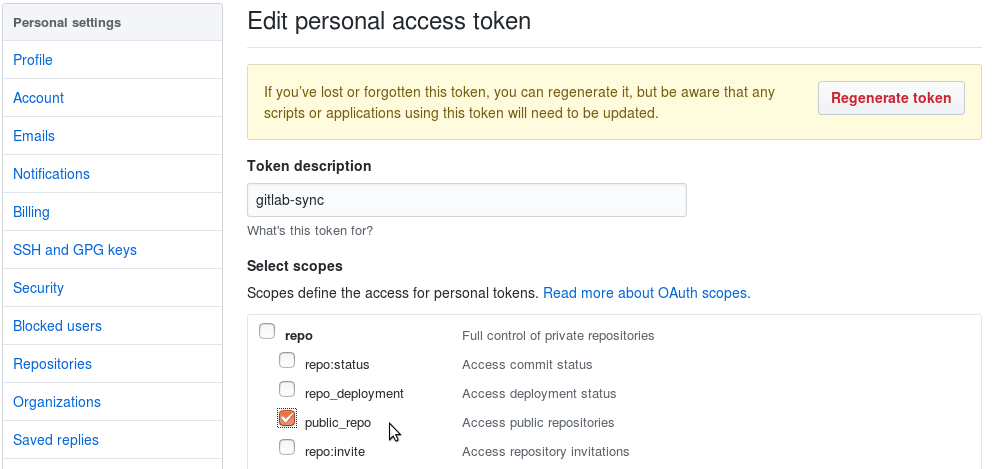Enable the repo:status scope checkbox
Viewport: 995px width, 469px height.
[287, 361]
